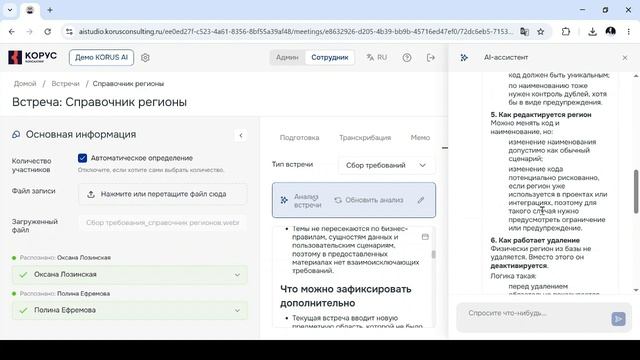
Task: Send message with the arrow button
Action: (x=618, y=318)
